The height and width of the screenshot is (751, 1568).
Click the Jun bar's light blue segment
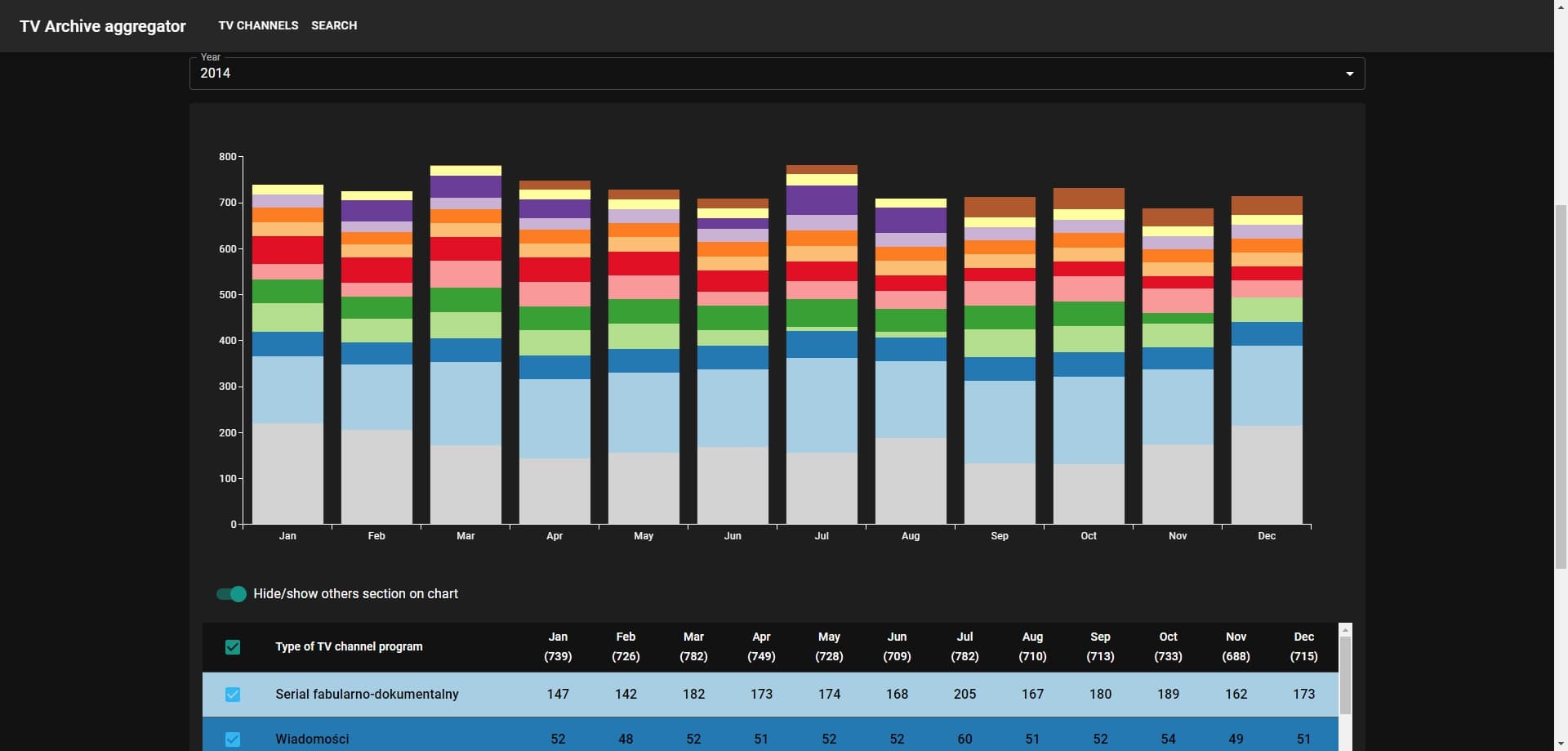tap(733, 408)
